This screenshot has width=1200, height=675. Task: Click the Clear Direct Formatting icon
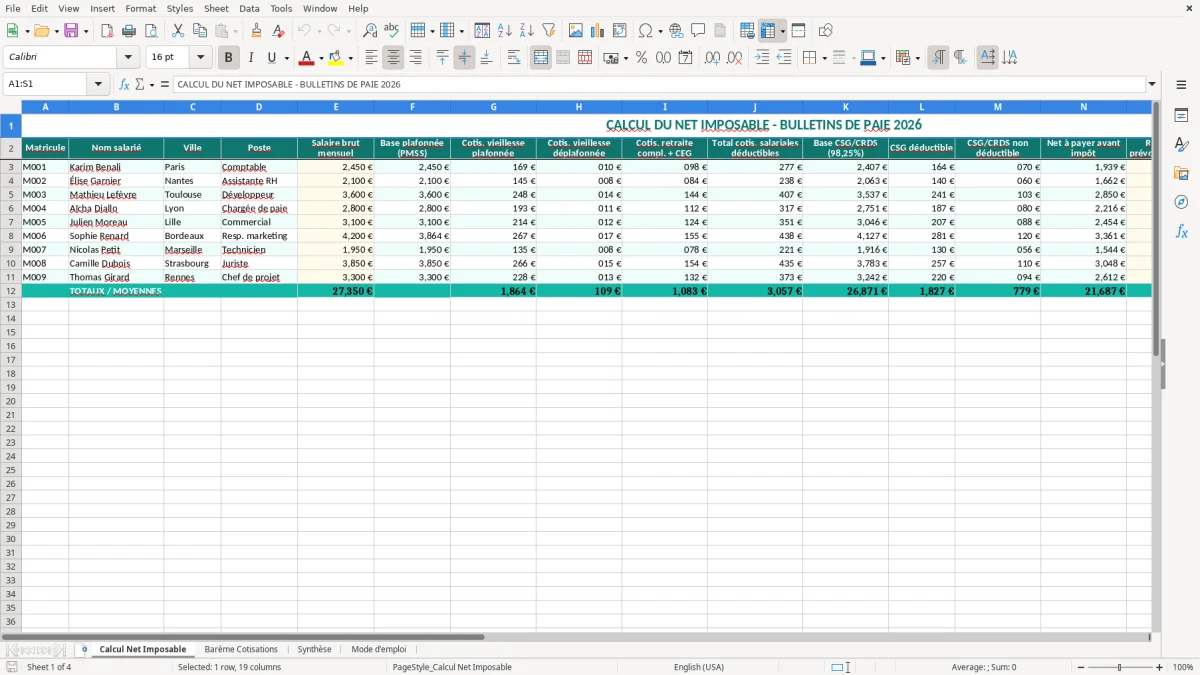point(279,31)
